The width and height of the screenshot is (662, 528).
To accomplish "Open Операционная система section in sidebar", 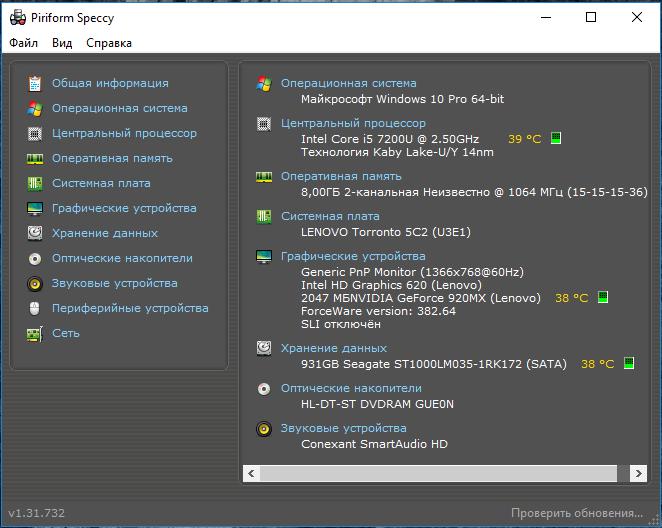I will point(119,108).
